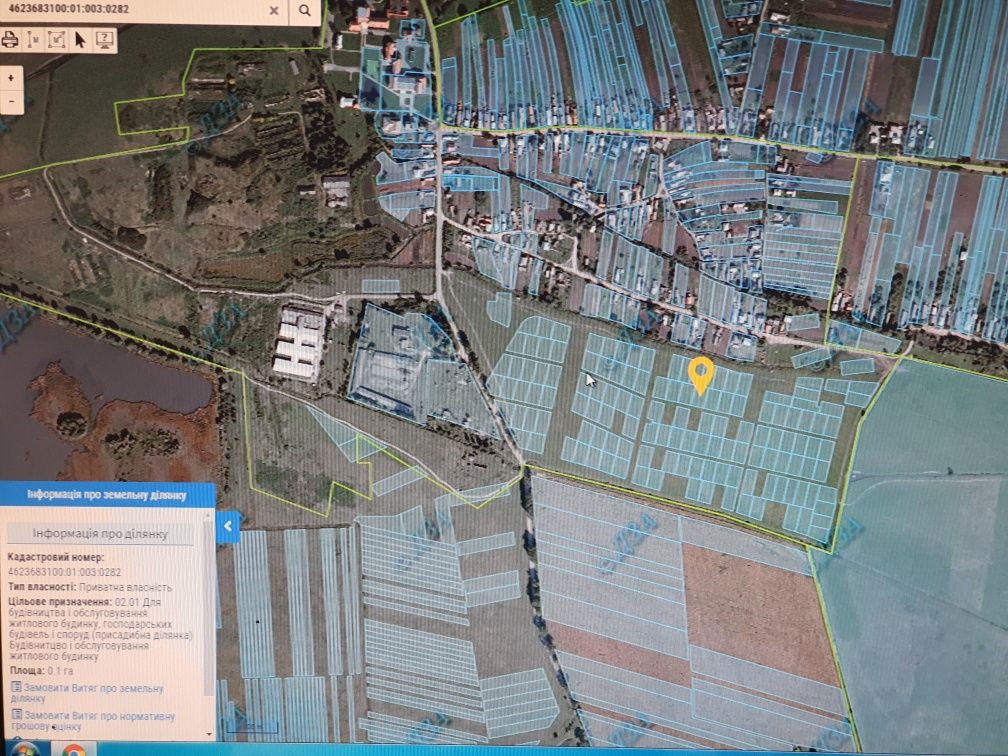Open 'Замовити Витяг про земельну ділянку' link
Image resolution: width=1008 pixels, height=756 pixels.
coord(87,692)
